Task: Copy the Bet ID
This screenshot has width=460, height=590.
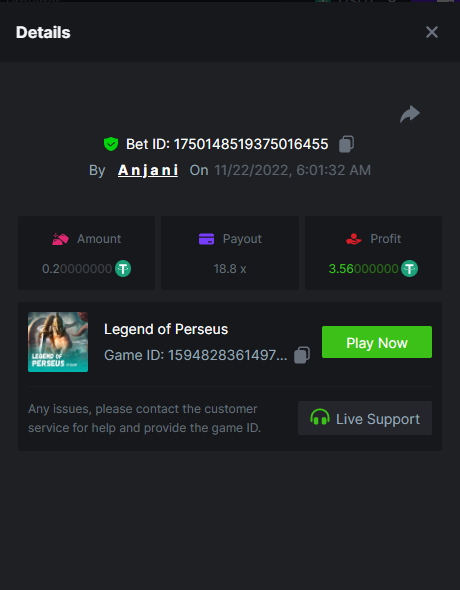Action: point(346,144)
